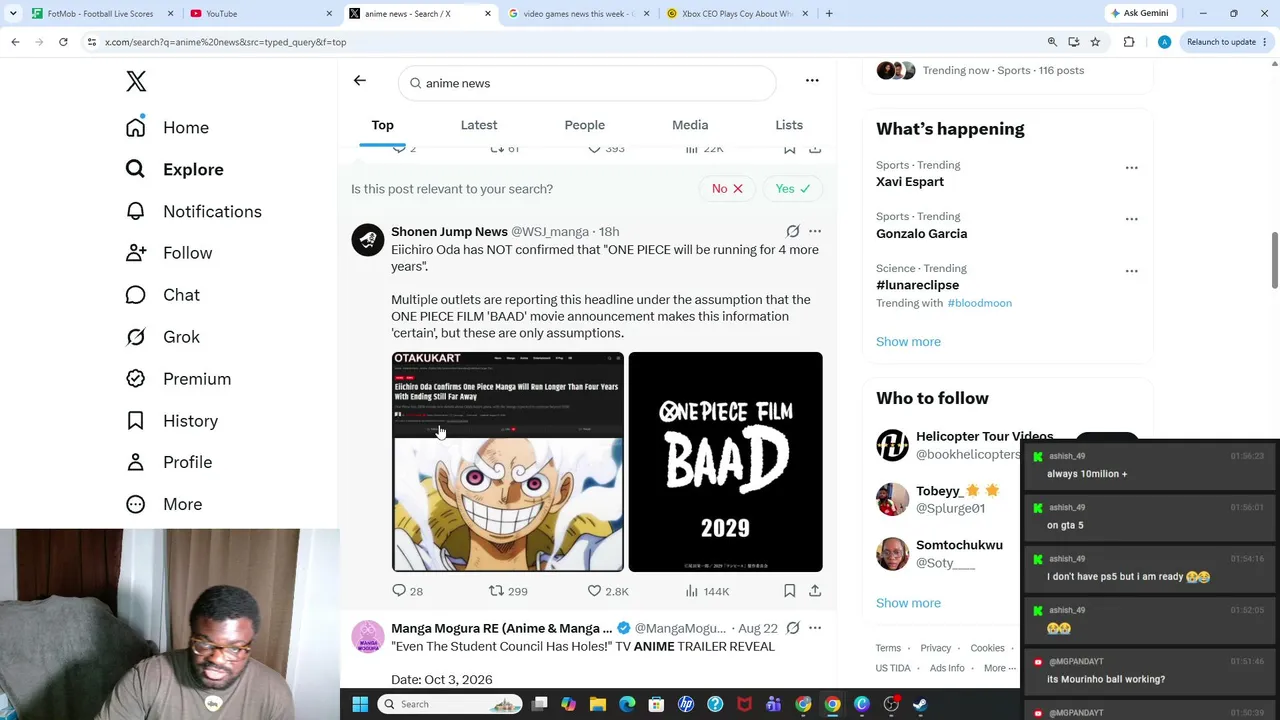Open the browser Extensions menu
Viewport: 1280px width, 720px height.
(x=1129, y=42)
